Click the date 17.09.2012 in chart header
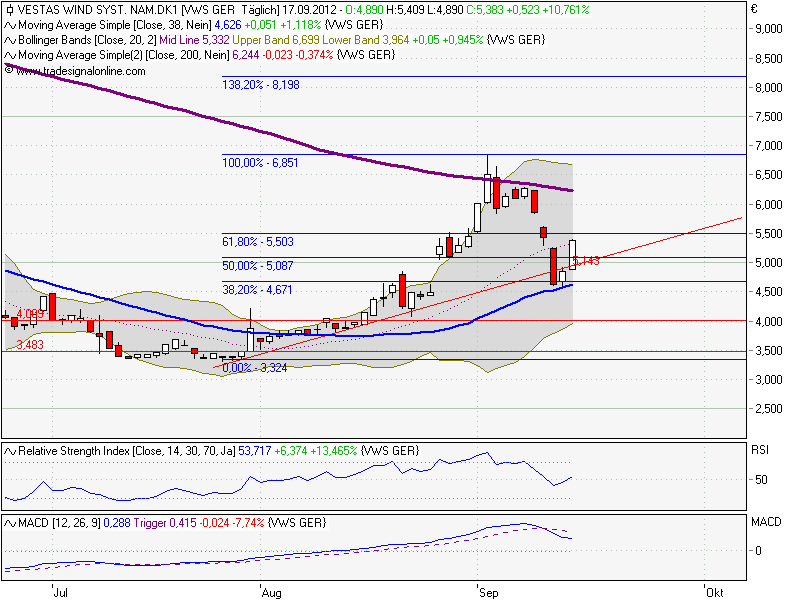 pos(310,10)
